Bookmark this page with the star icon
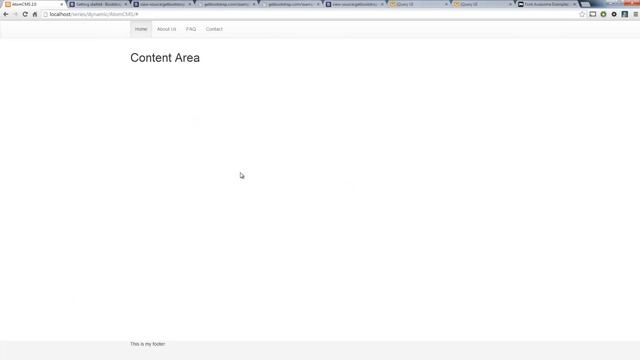The width and height of the screenshot is (640, 360). [x=582, y=14]
